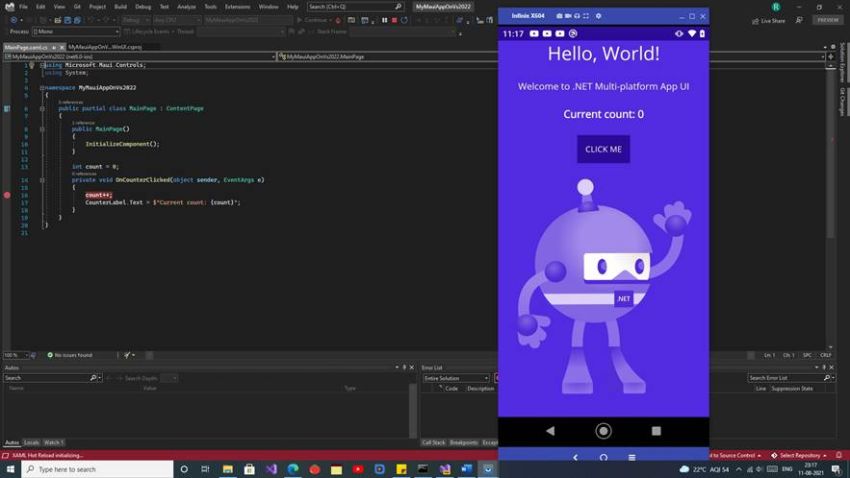Switch to the Breakpoints tab
The image size is (850, 478).
tap(463, 442)
